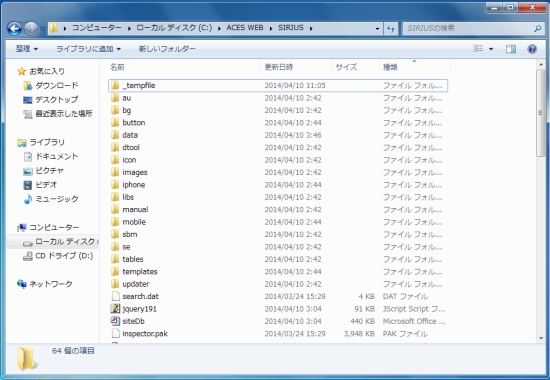Select the mobile folder icon
The image size is (550, 380).
click(x=115, y=222)
